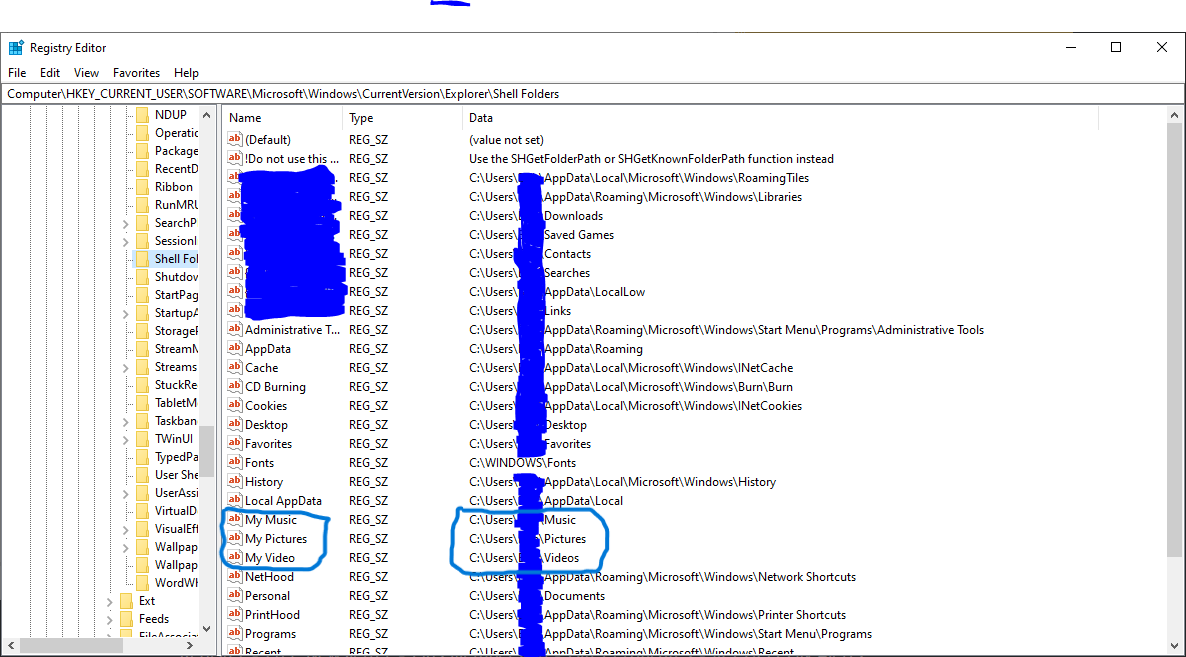The height and width of the screenshot is (657, 1186).
Task: Open the Favorites menu
Action: click(x=136, y=73)
